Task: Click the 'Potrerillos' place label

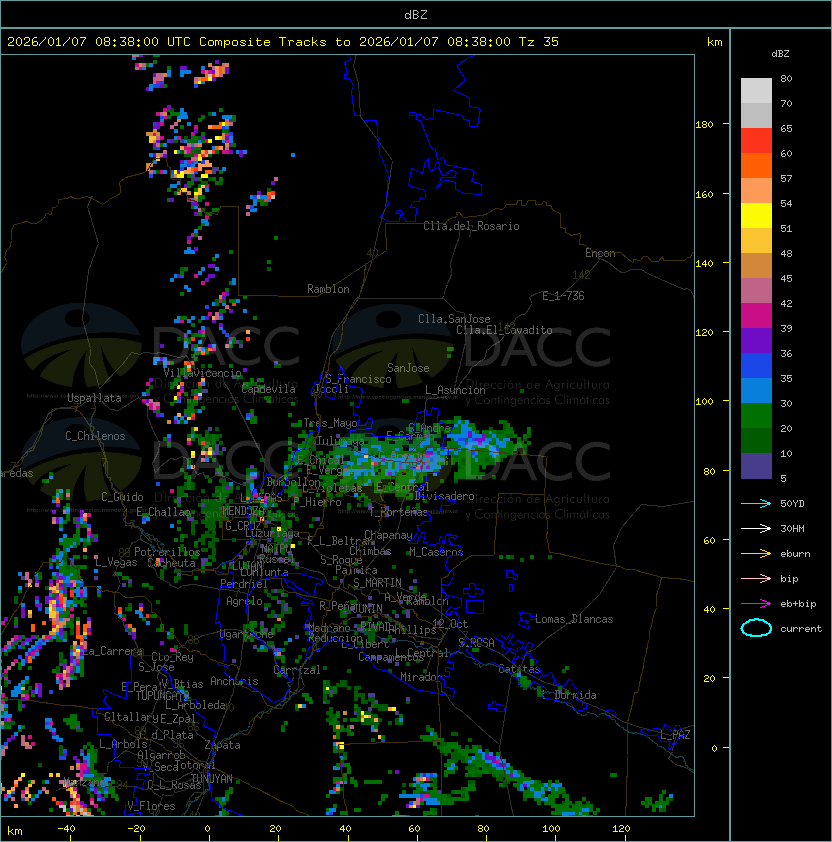Action: 167,552
